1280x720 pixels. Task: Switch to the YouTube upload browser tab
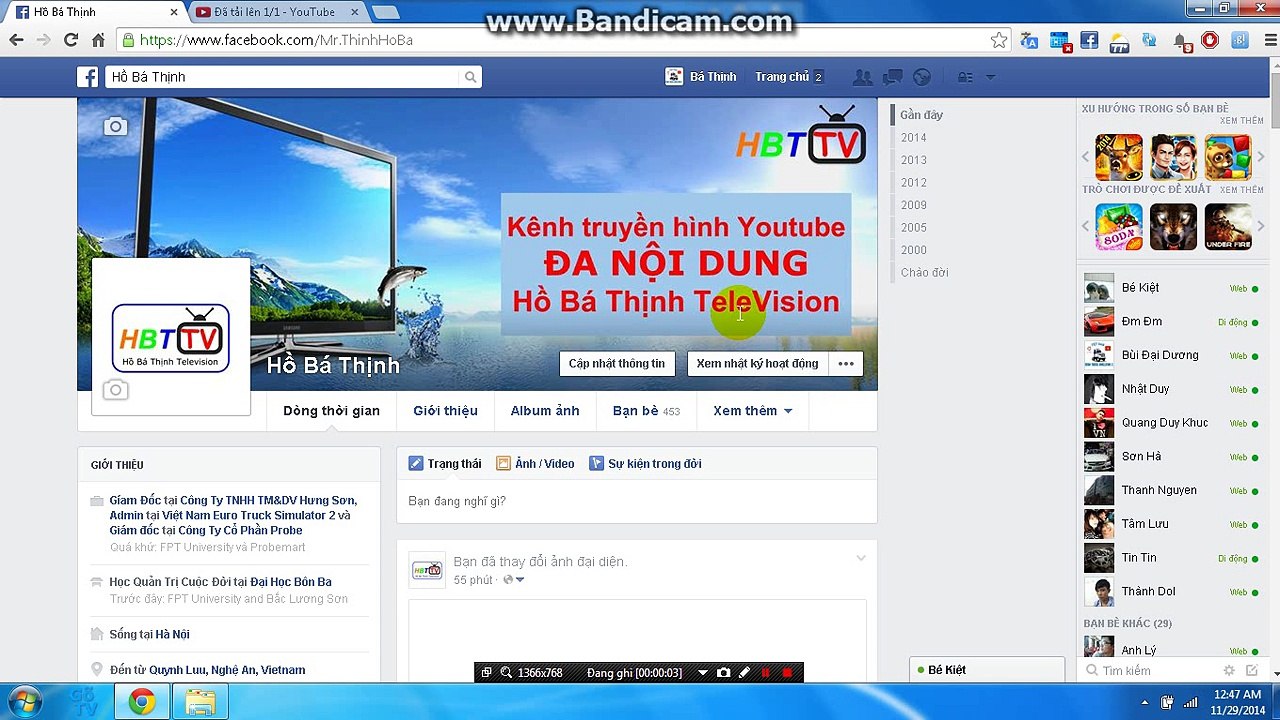click(x=274, y=12)
